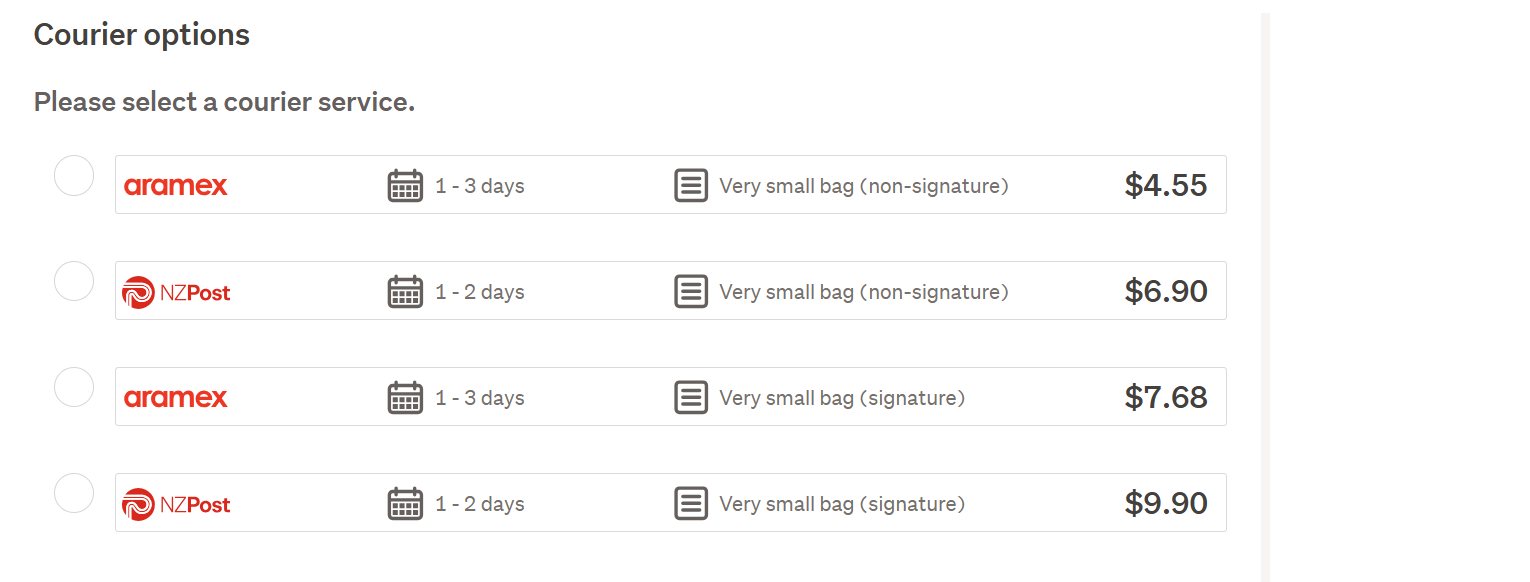The width and height of the screenshot is (1530, 582).
Task: Choose the $7.68 Aramex signature radio button
Action: coord(74,387)
